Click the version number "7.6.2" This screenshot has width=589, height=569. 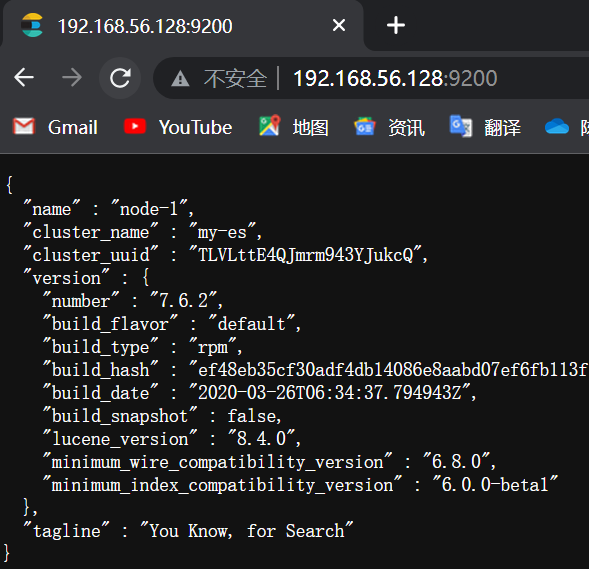coord(183,300)
